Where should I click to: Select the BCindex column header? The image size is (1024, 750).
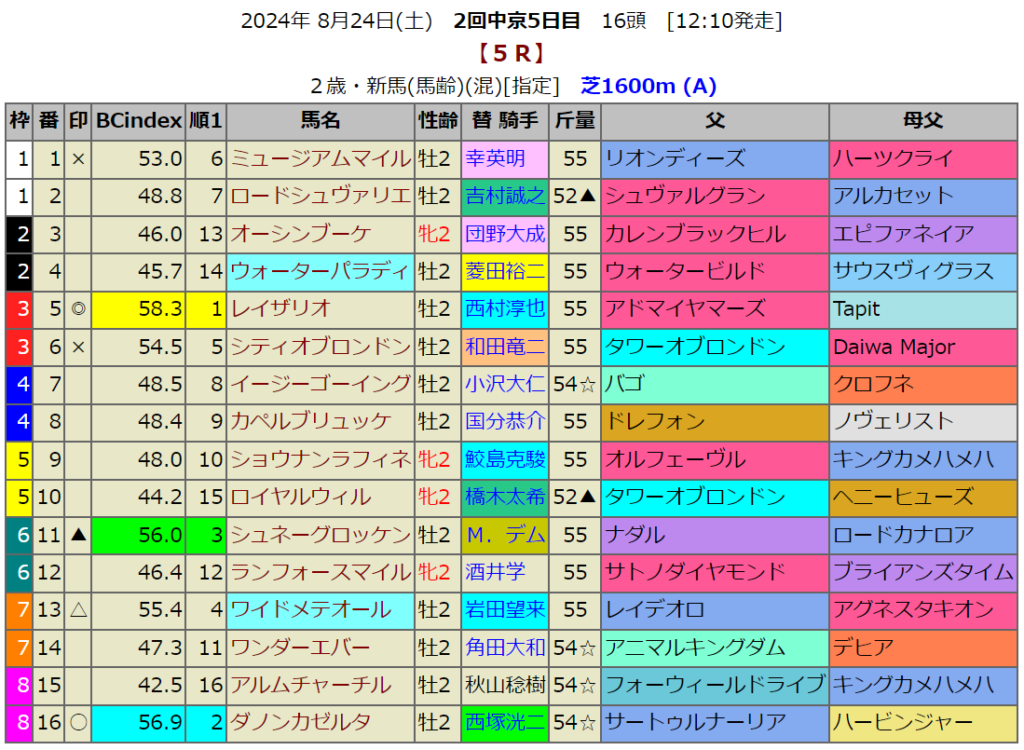pos(138,121)
